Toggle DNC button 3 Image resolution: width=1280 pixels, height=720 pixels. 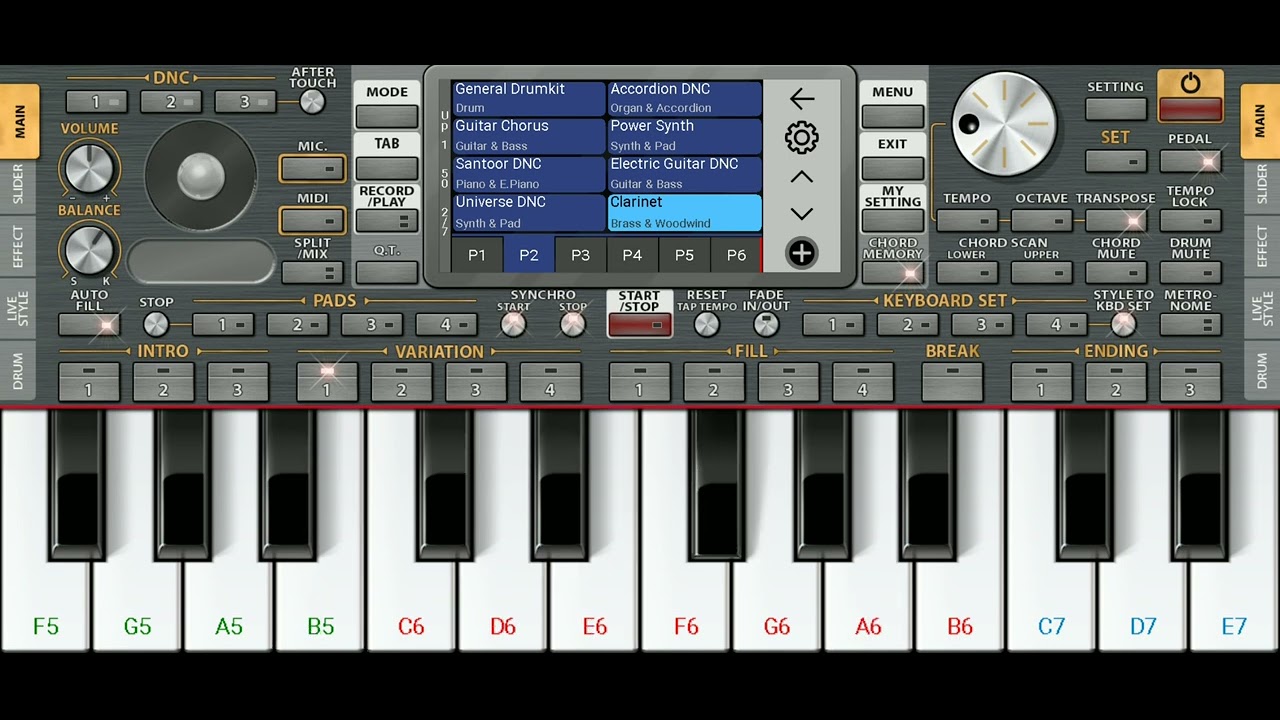point(245,102)
